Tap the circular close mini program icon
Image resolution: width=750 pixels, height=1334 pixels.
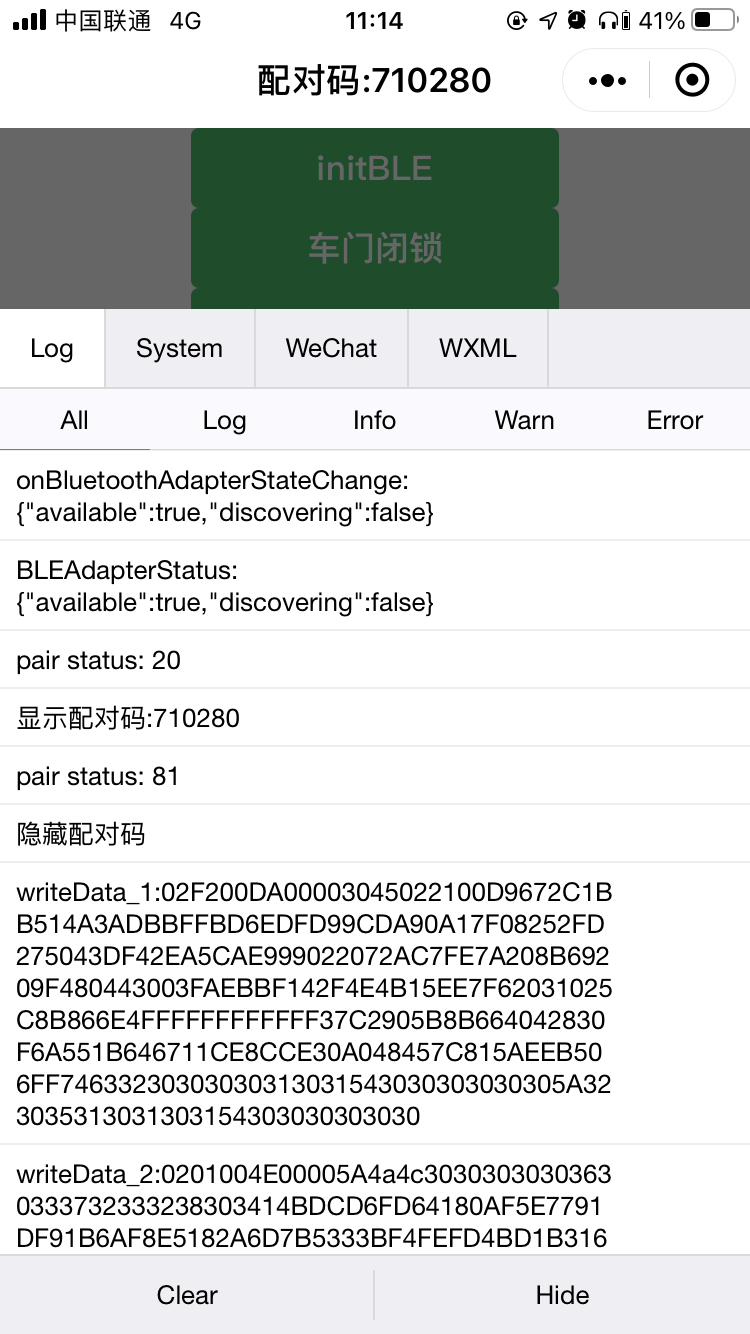(692, 81)
